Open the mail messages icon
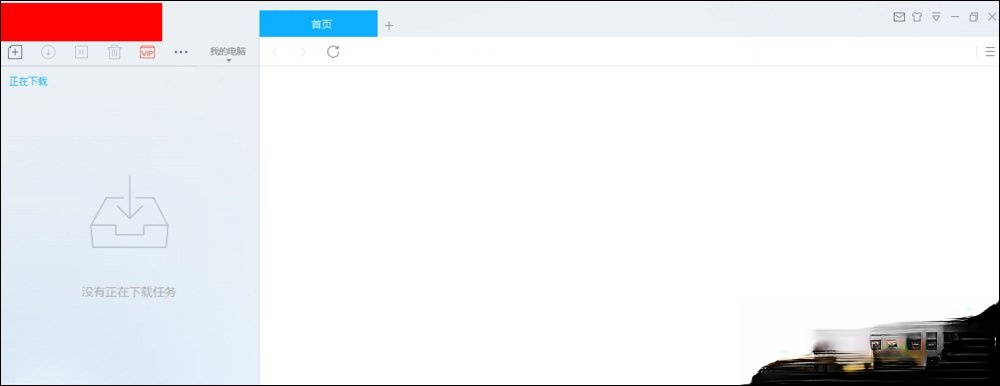The image size is (1000, 386). point(899,17)
